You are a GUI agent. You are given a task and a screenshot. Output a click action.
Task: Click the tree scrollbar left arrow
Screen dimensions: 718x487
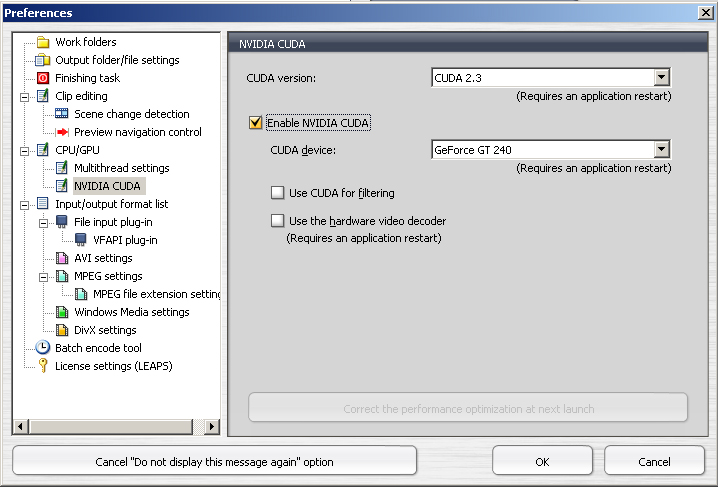pyautogui.click(x=20, y=427)
